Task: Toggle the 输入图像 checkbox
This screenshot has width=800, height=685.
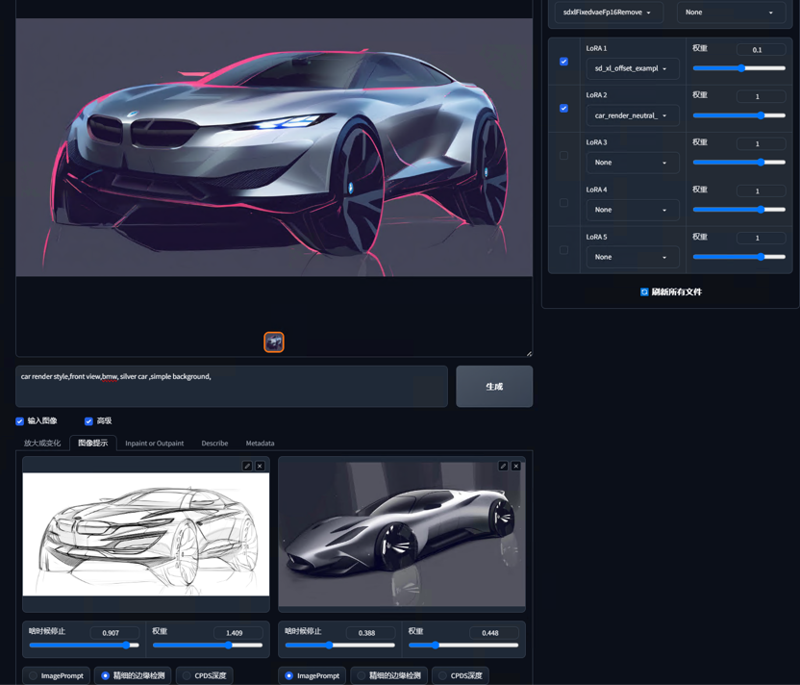Action: [x=20, y=421]
